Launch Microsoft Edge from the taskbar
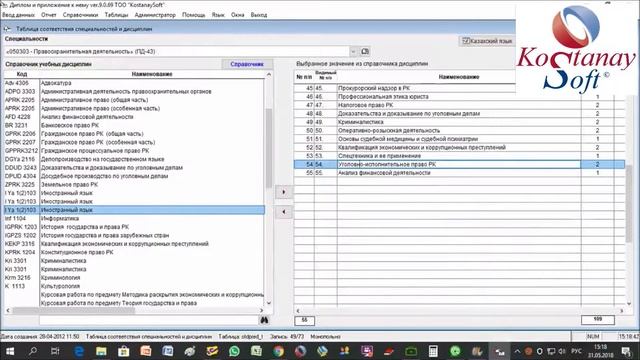 coord(78,351)
